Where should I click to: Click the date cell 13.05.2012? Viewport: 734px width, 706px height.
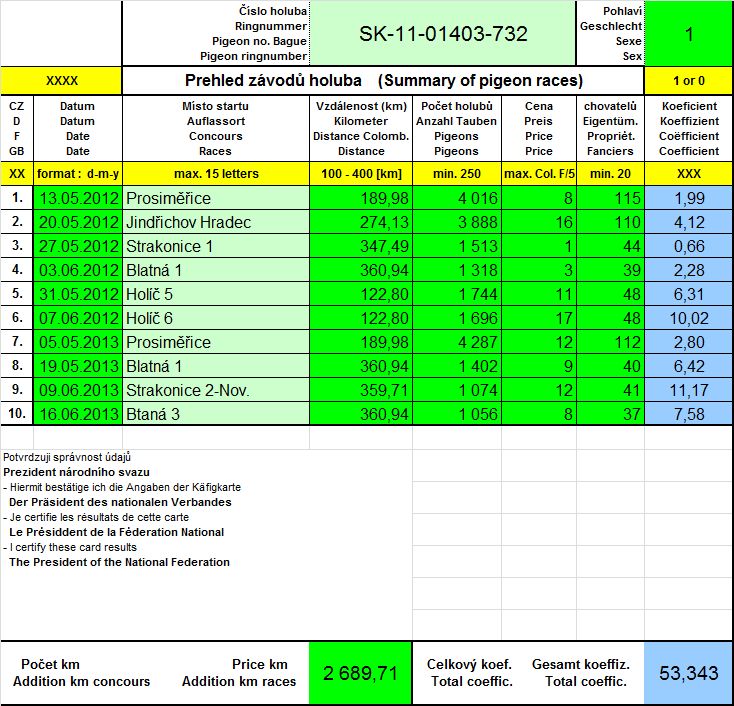[78, 199]
